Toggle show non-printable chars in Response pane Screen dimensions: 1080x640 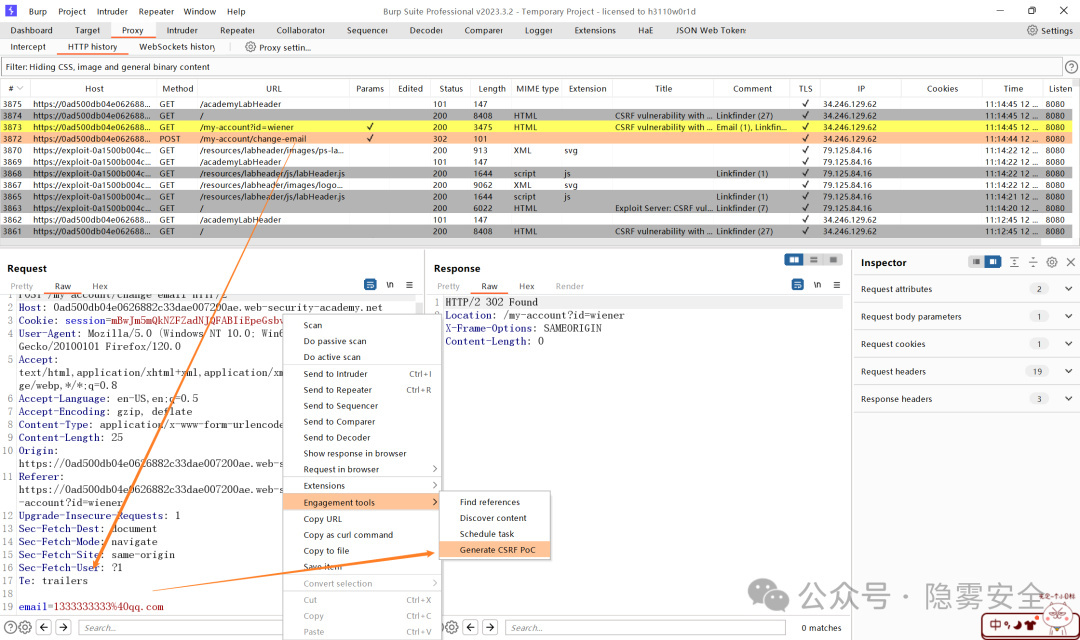click(818, 285)
